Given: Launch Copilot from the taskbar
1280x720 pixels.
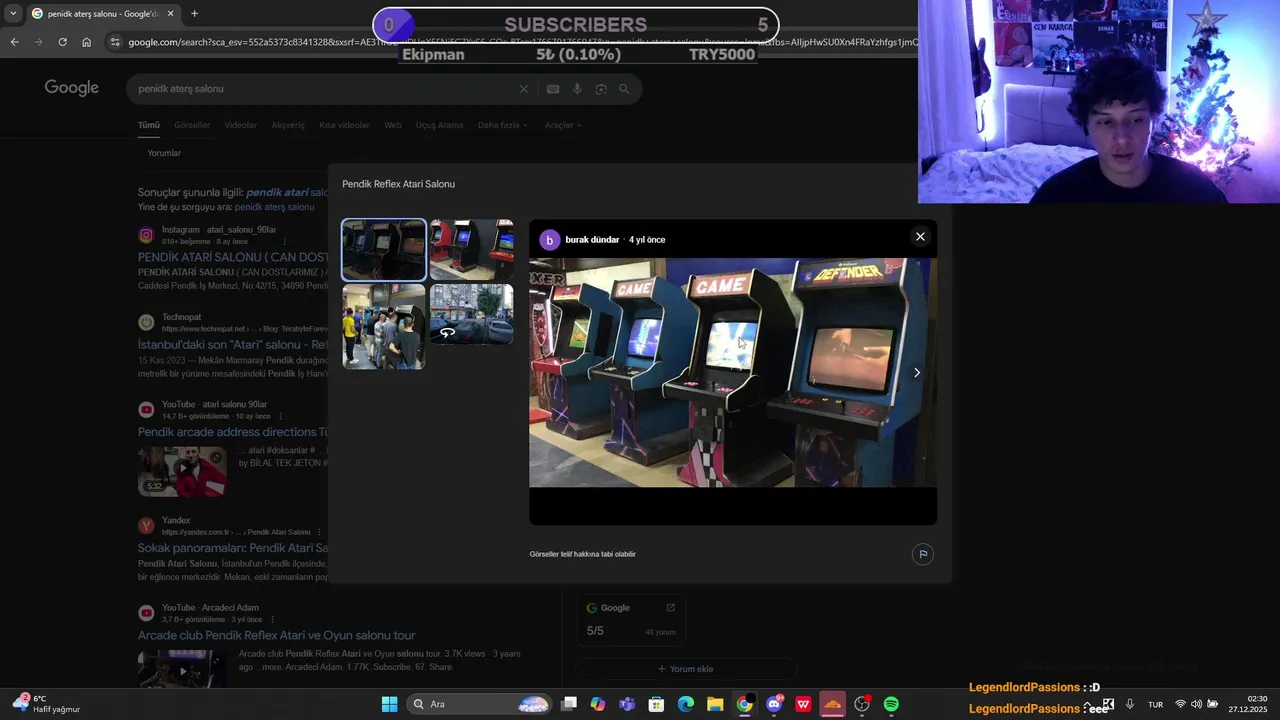Looking at the screenshot, I should pyautogui.click(x=598, y=704).
